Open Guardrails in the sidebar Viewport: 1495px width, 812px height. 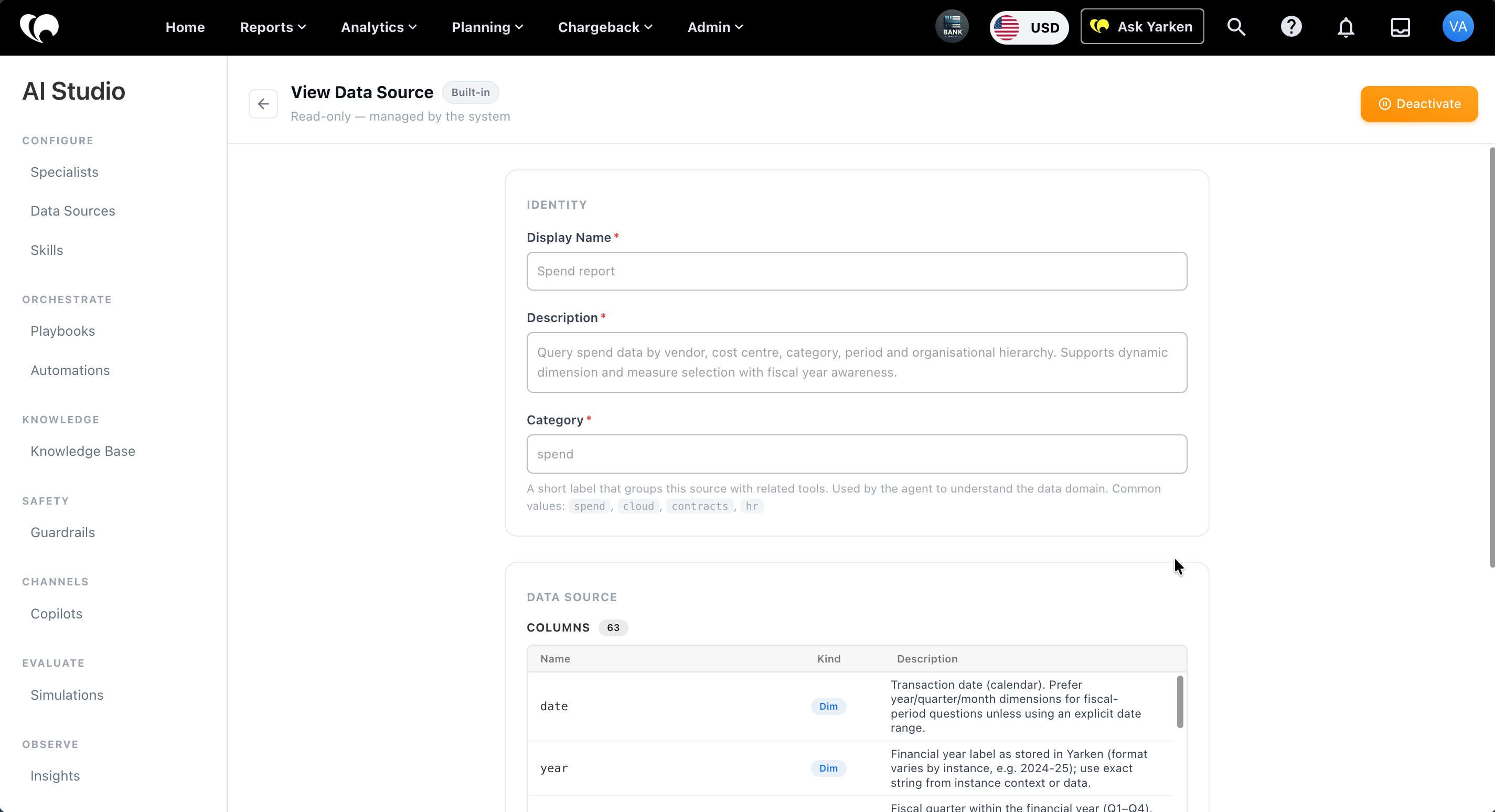[x=62, y=533]
